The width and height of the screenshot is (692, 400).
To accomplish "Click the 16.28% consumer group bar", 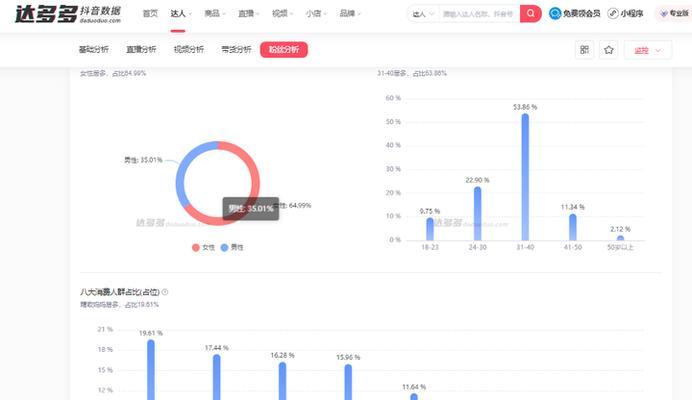I will pos(282,381).
